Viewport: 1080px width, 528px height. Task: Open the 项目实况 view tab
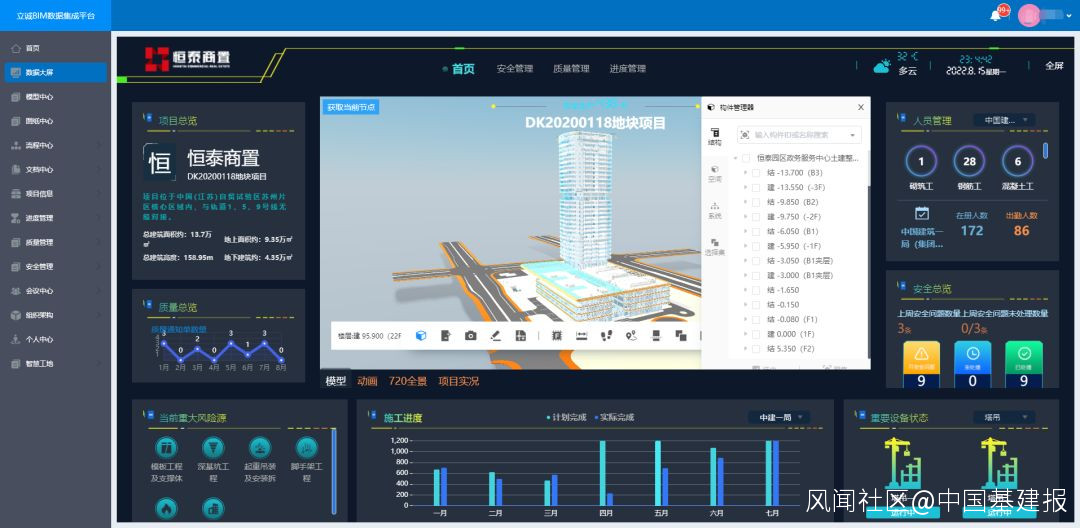[x=459, y=381]
